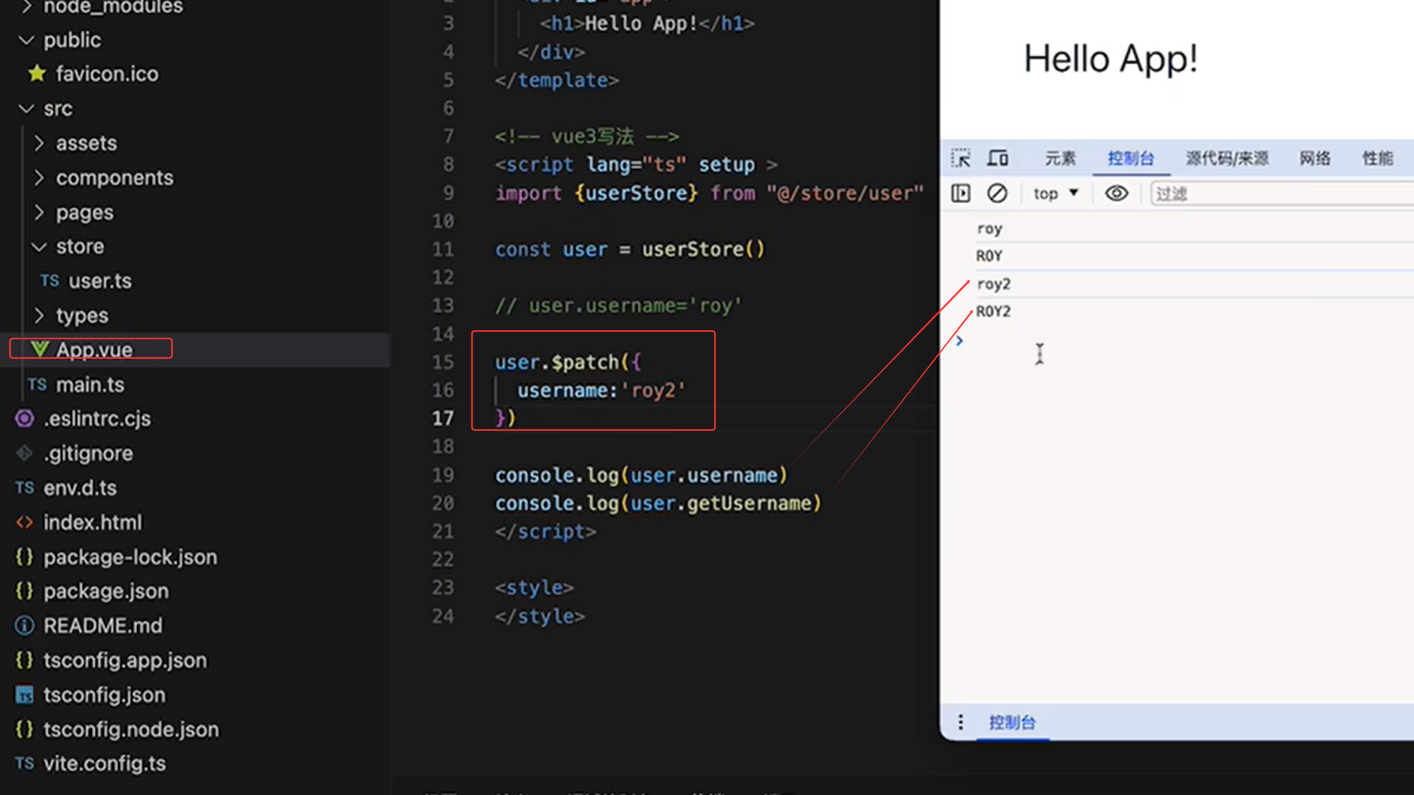1414x795 pixels.
Task: Click the 过滤 filter input field
Action: (x=1281, y=193)
